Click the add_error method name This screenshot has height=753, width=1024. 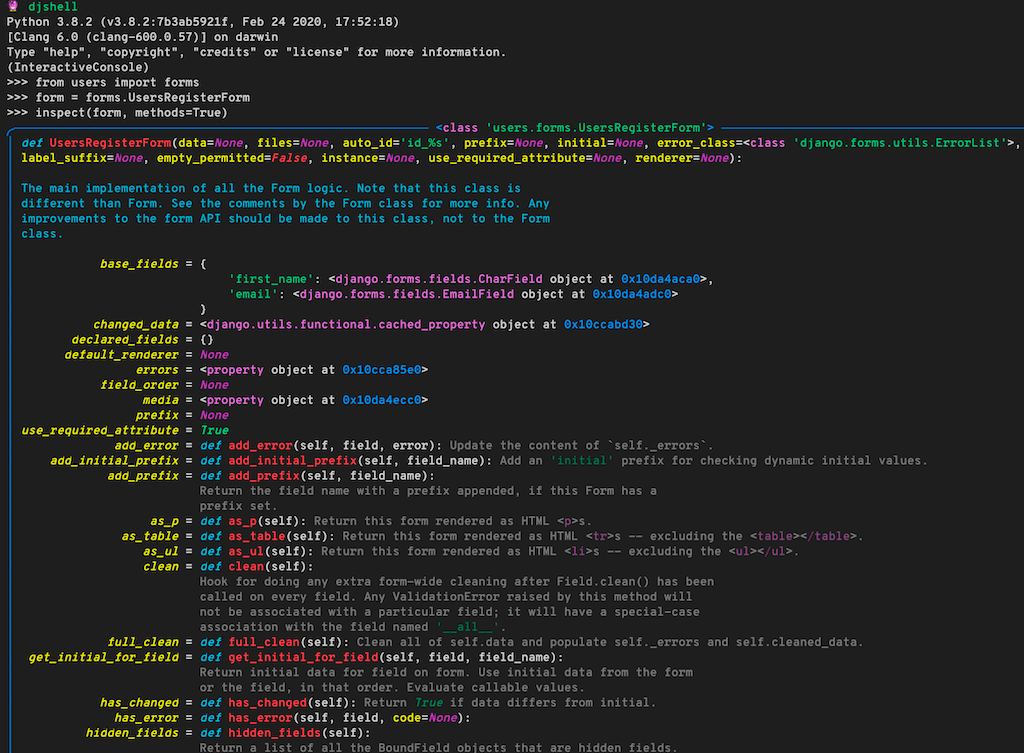[x=260, y=444]
